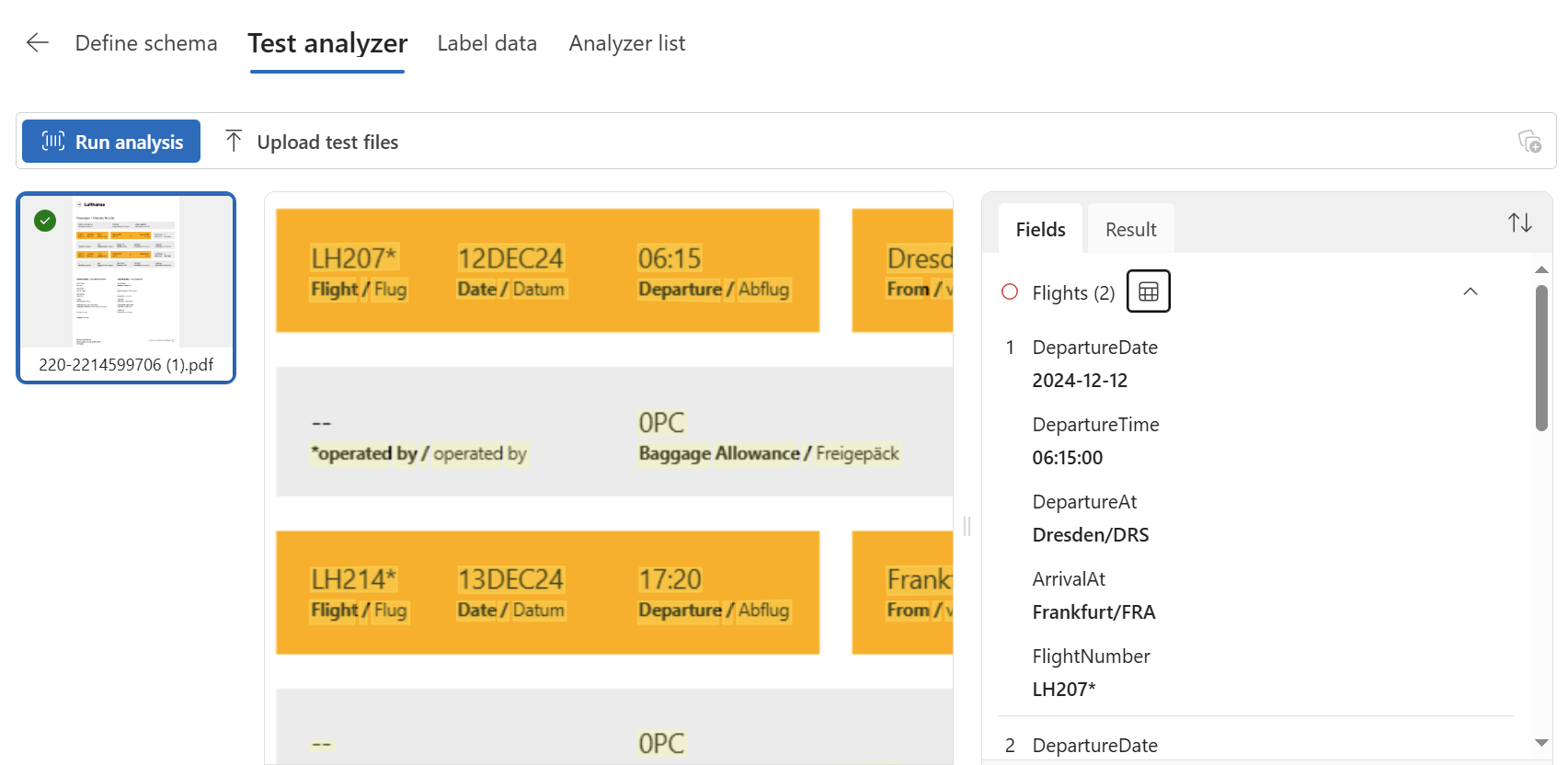Click the sort fields arrows icon
The width and height of the screenshot is (1568, 765).
(1519, 223)
